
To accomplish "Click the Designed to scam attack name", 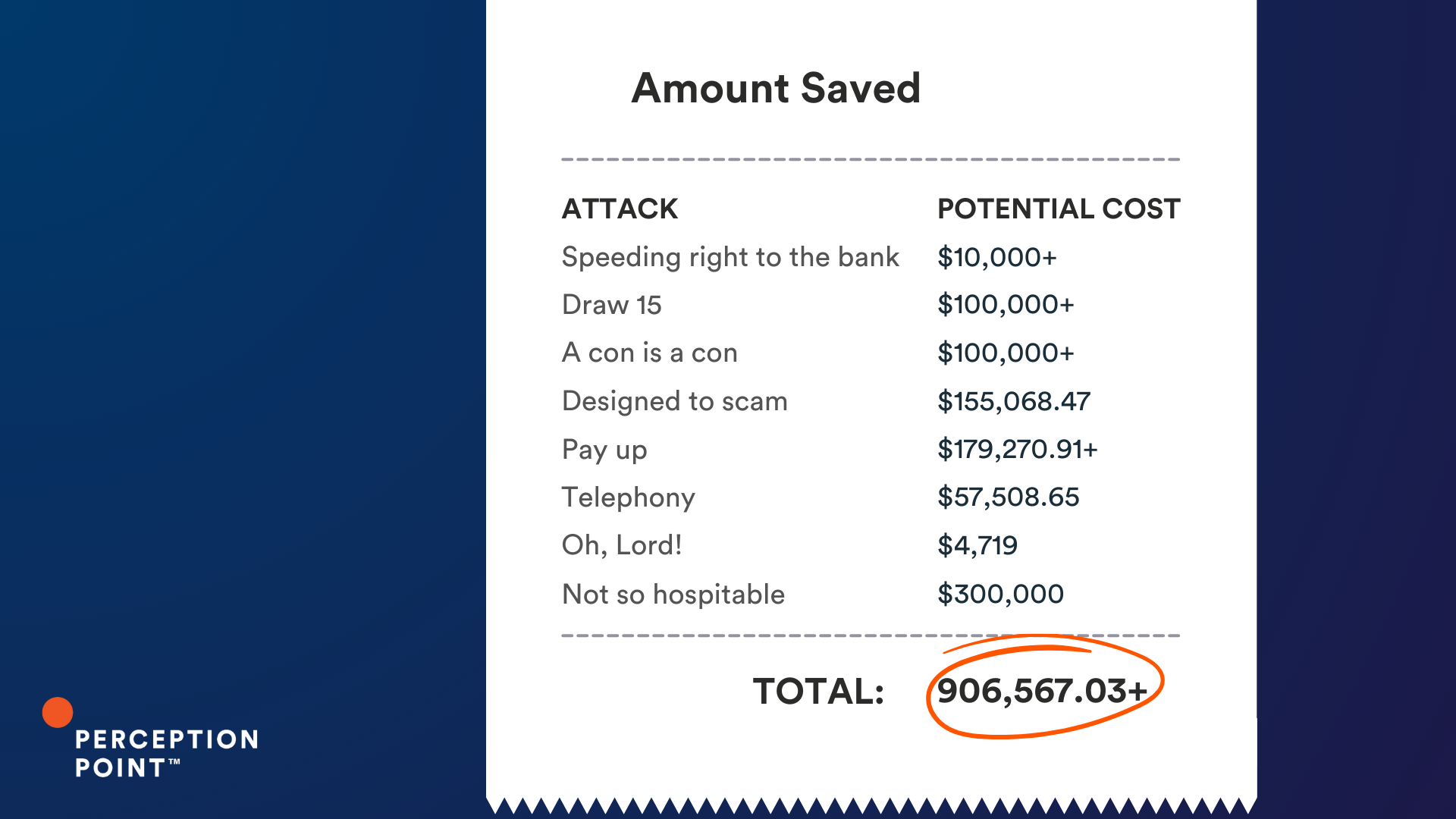I will (x=674, y=401).
